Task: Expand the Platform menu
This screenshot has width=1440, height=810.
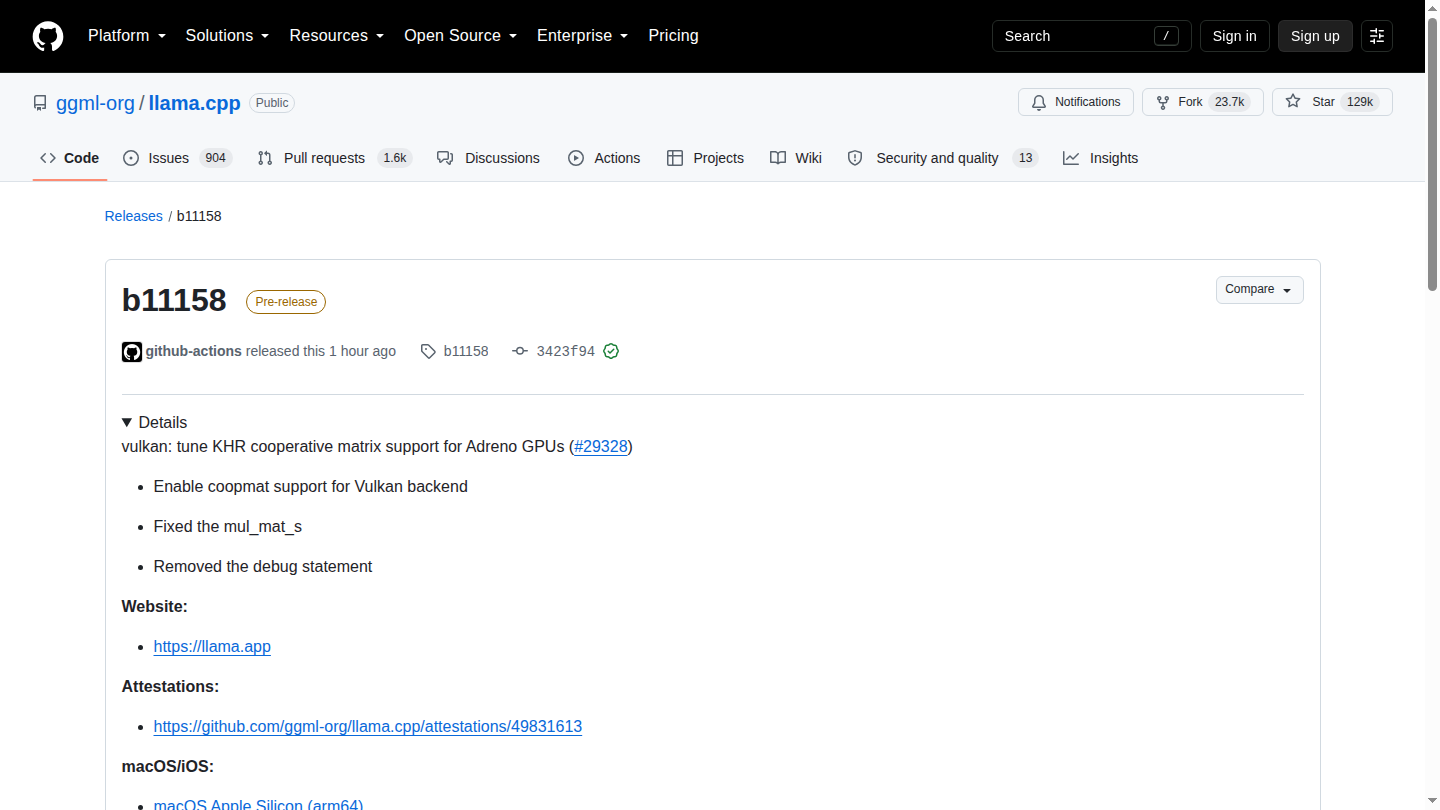Action: pos(127,36)
